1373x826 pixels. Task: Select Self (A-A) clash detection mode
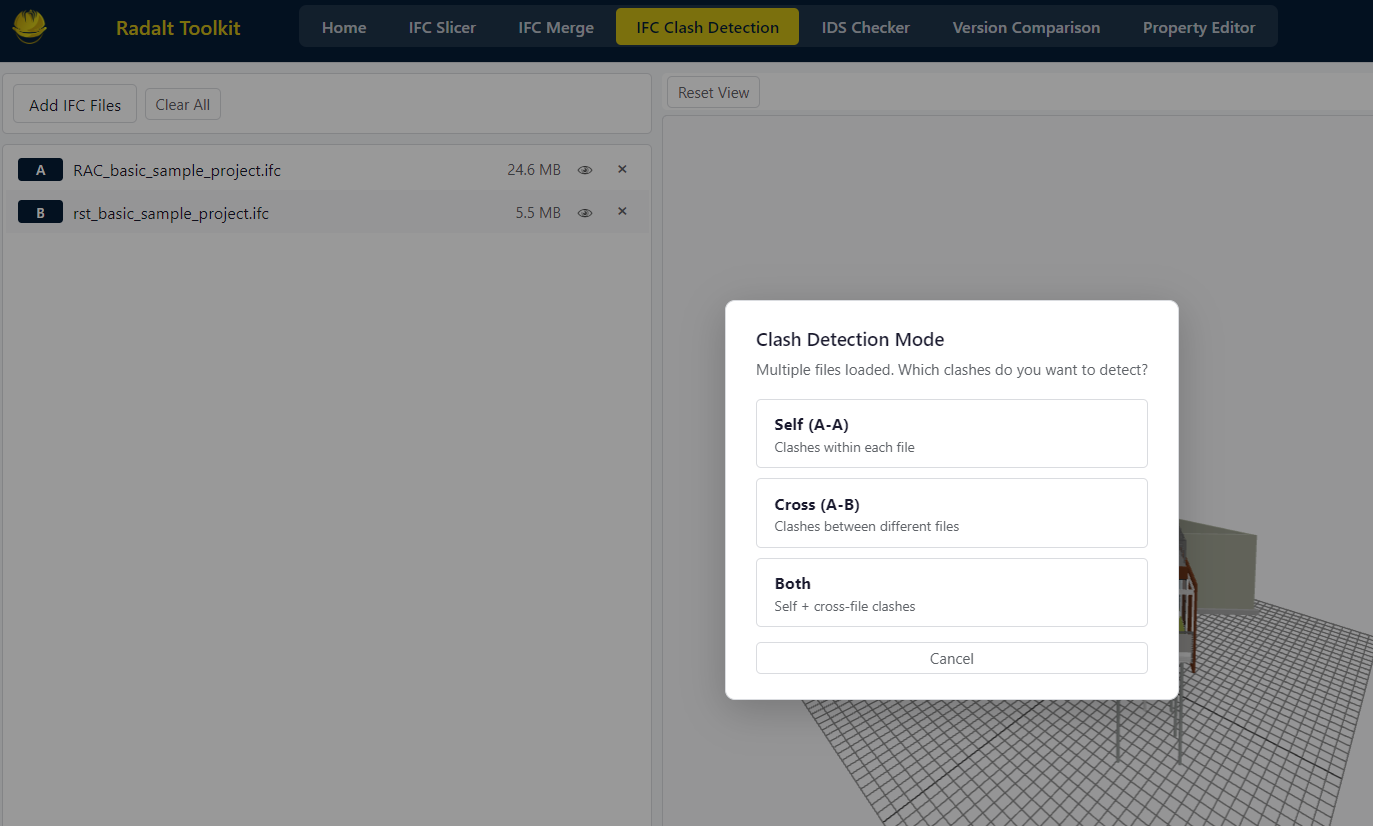point(951,433)
